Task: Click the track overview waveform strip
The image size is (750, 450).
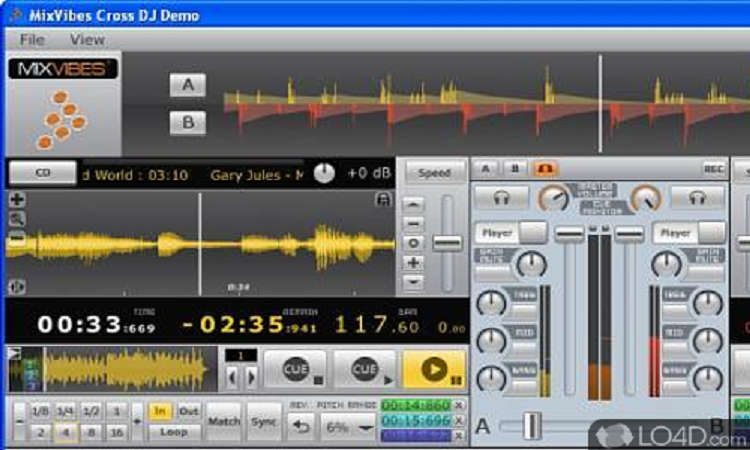Action: coord(112,369)
